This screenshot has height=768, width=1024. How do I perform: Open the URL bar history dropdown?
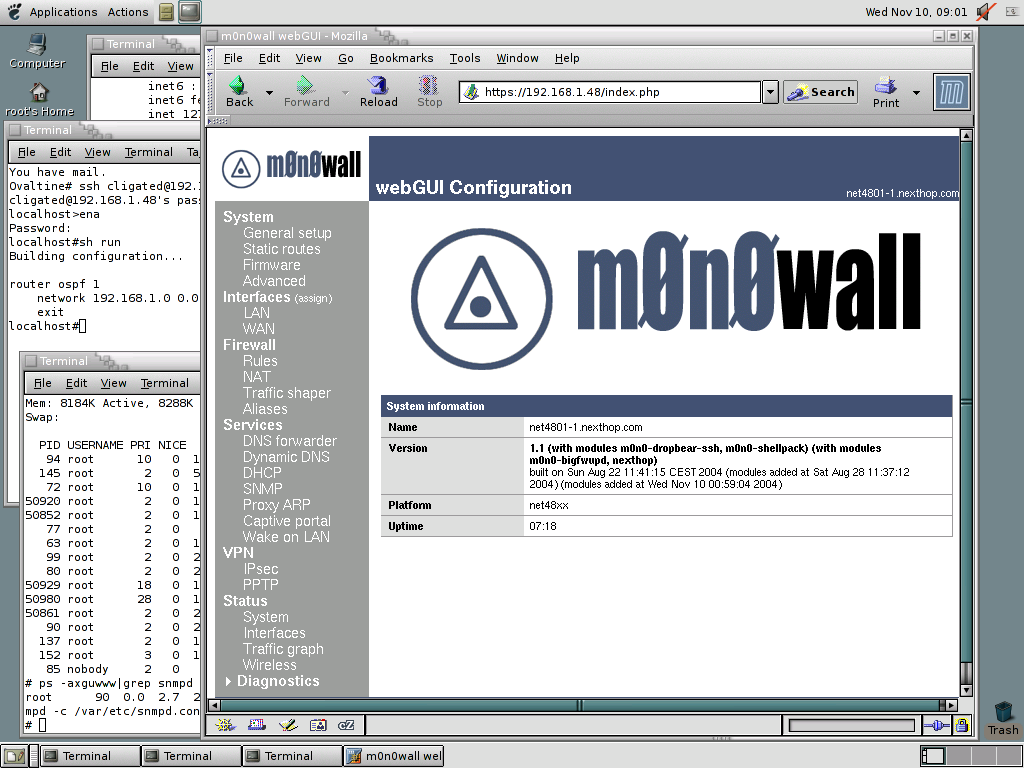pyautogui.click(x=771, y=92)
